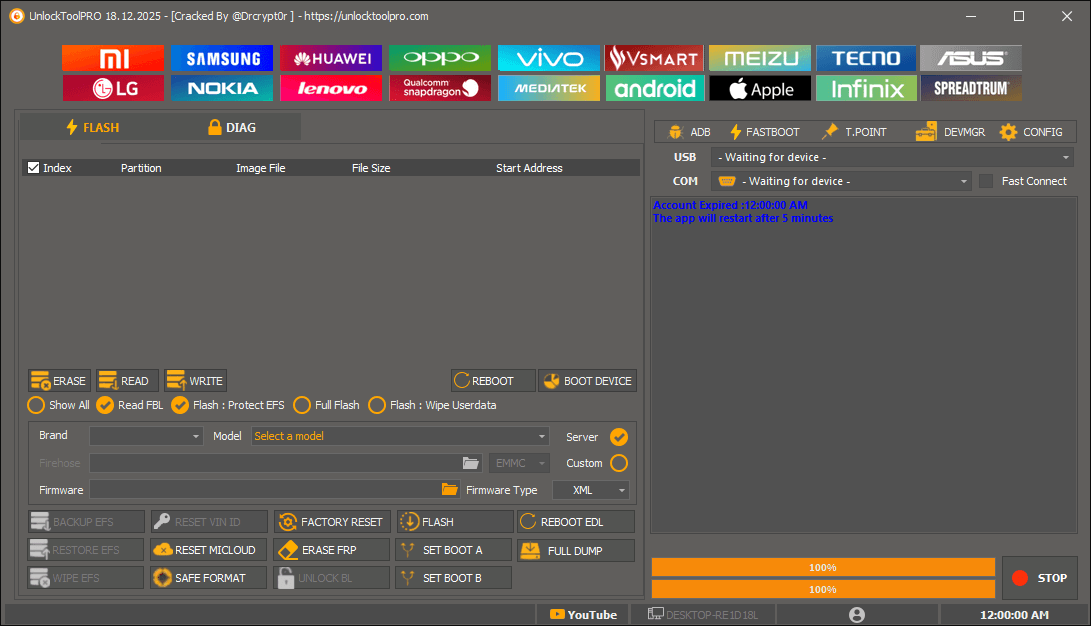
Task: Browse for Firmware folder icon
Action: point(449,490)
